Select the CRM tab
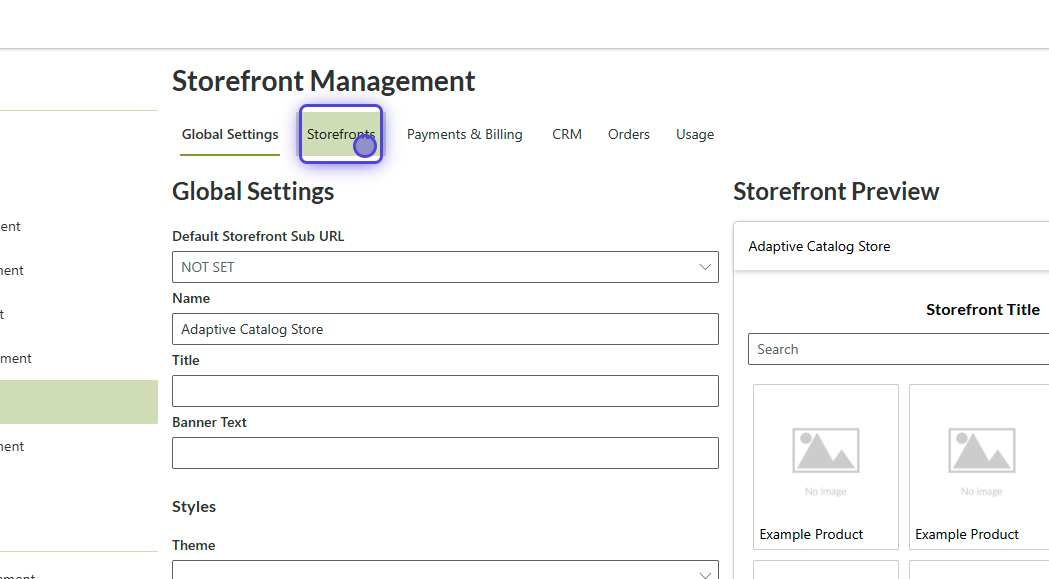The height and width of the screenshot is (579, 1049). coord(567,134)
